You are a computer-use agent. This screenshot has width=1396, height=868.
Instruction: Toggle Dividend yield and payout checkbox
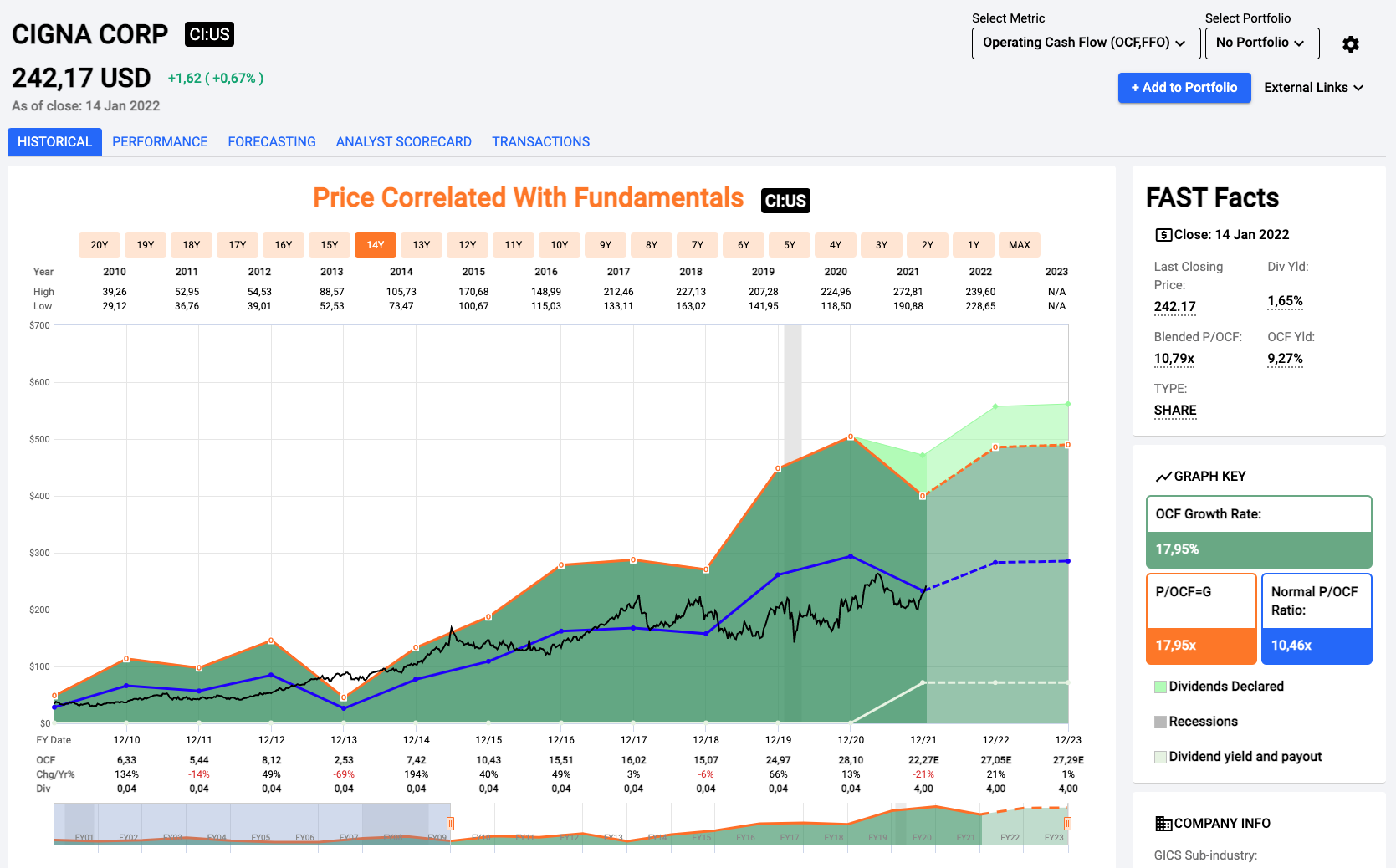tap(1160, 757)
